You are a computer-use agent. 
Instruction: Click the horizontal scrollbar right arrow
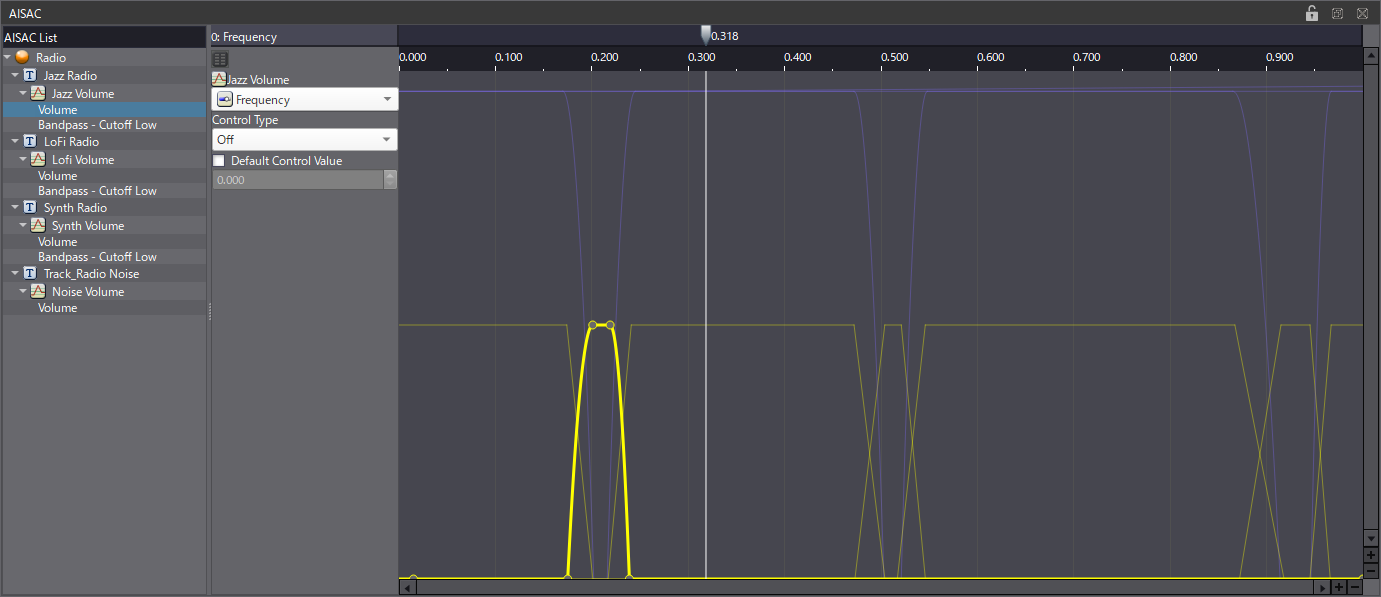point(1323,588)
